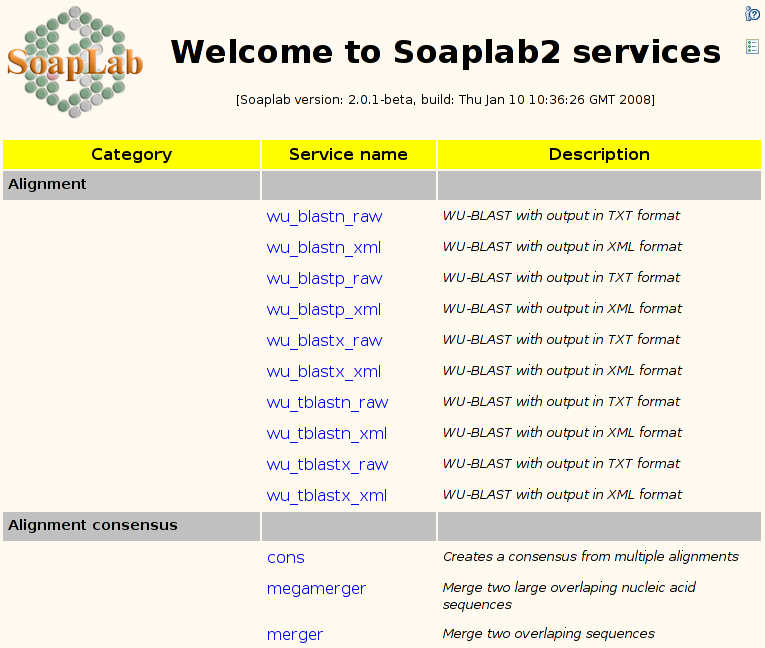Open the wu_tblastn_raw service
Viewport: 765px width, 648px height.
click(327, 402)
